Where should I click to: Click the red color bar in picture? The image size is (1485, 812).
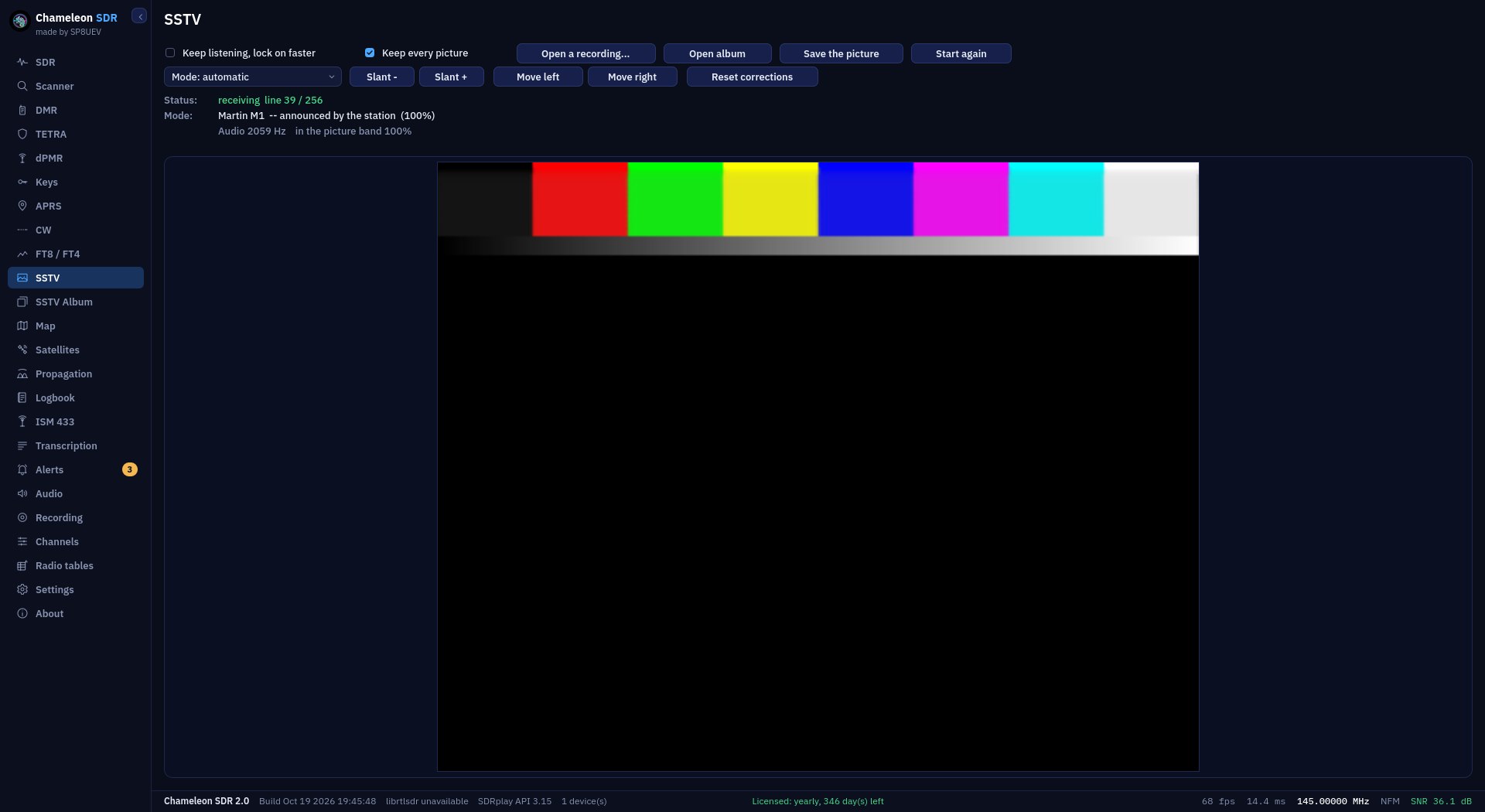point(580,199)
